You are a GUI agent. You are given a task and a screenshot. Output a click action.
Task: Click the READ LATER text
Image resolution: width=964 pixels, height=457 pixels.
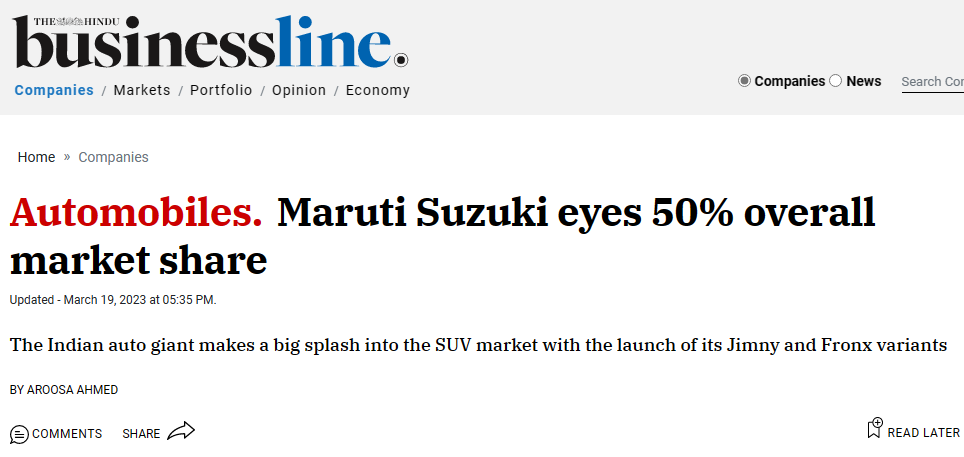(x=923, y=433)
